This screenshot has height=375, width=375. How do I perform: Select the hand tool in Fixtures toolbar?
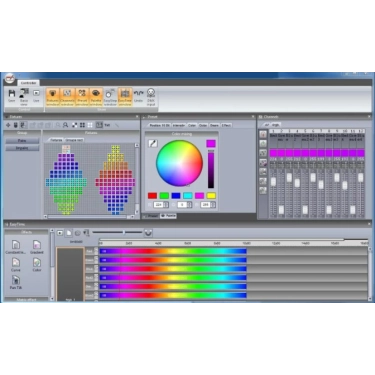point(15,125)
